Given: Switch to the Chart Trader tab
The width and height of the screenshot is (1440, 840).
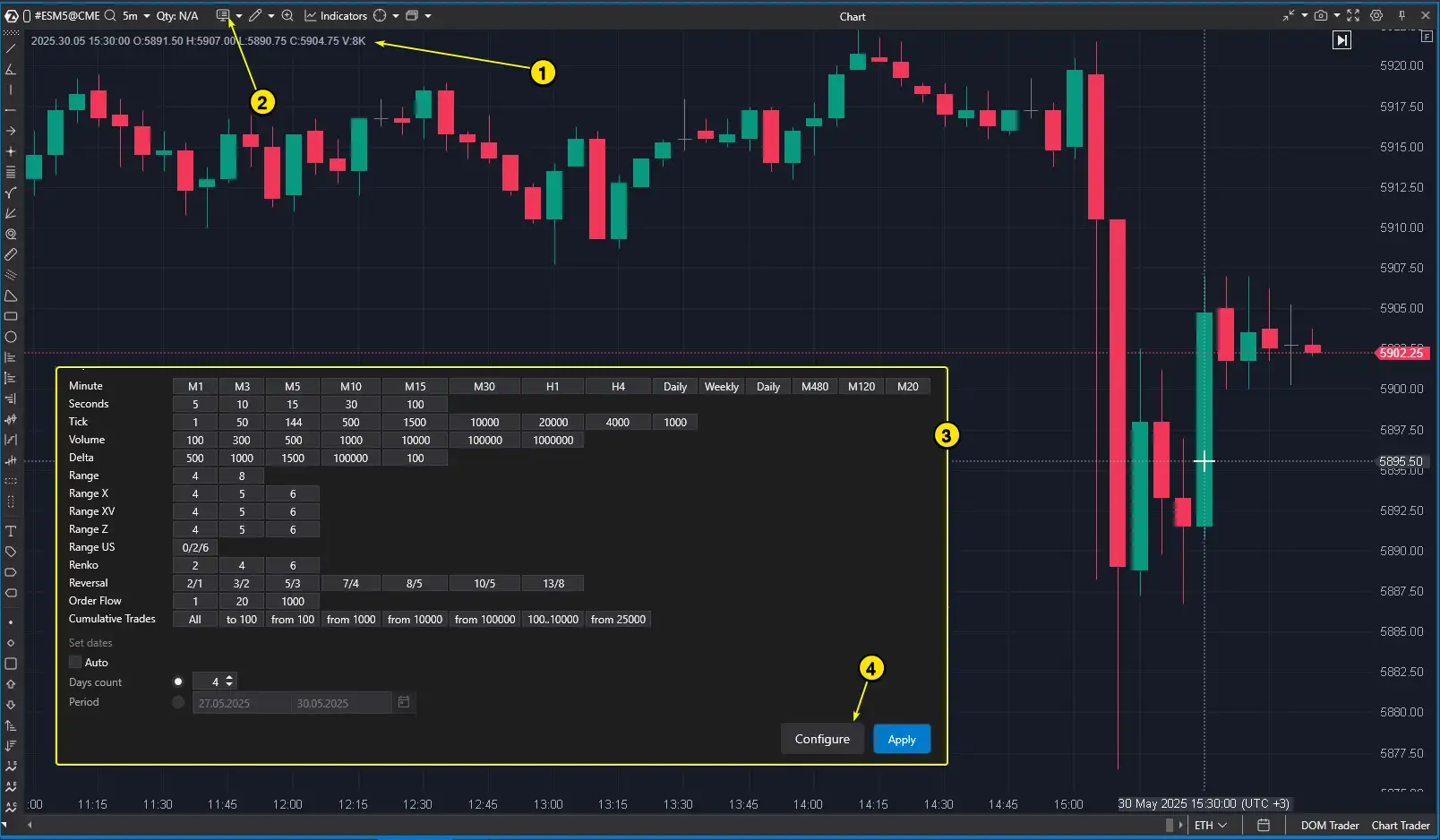Looking at the screenshot, I should pos(1400,825).
